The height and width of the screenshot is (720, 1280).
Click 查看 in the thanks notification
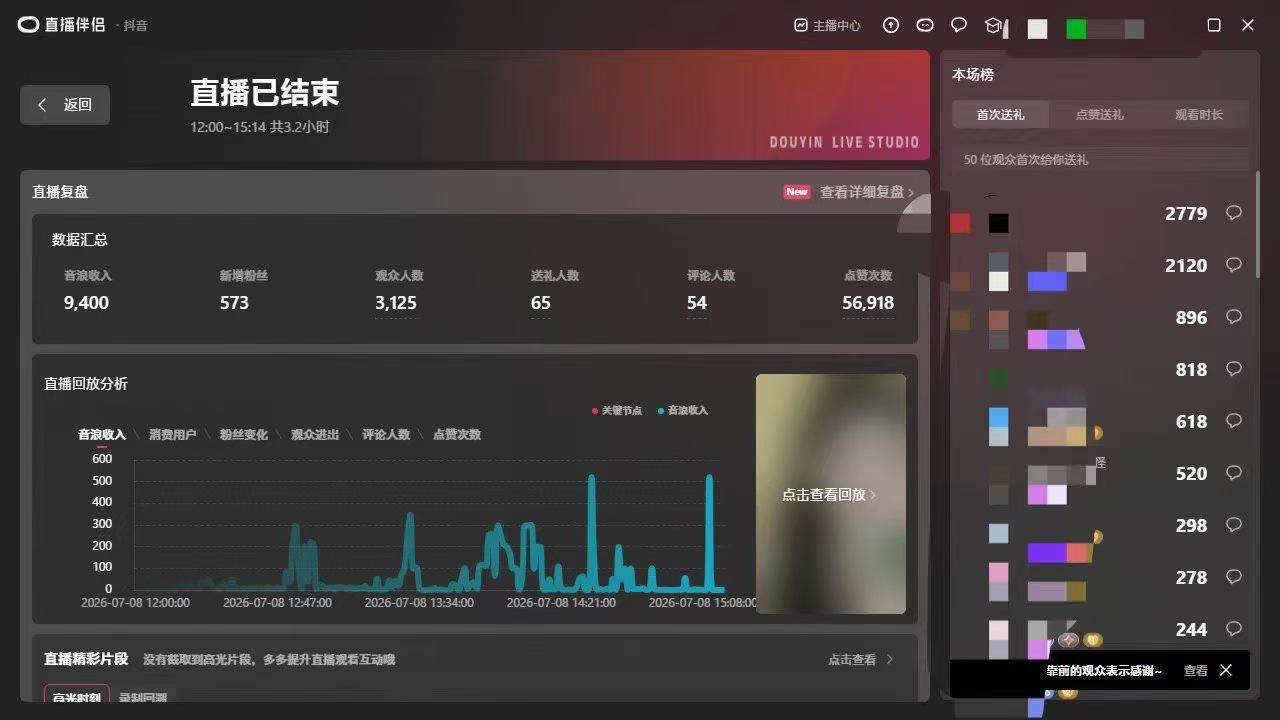coord(1196,671)
